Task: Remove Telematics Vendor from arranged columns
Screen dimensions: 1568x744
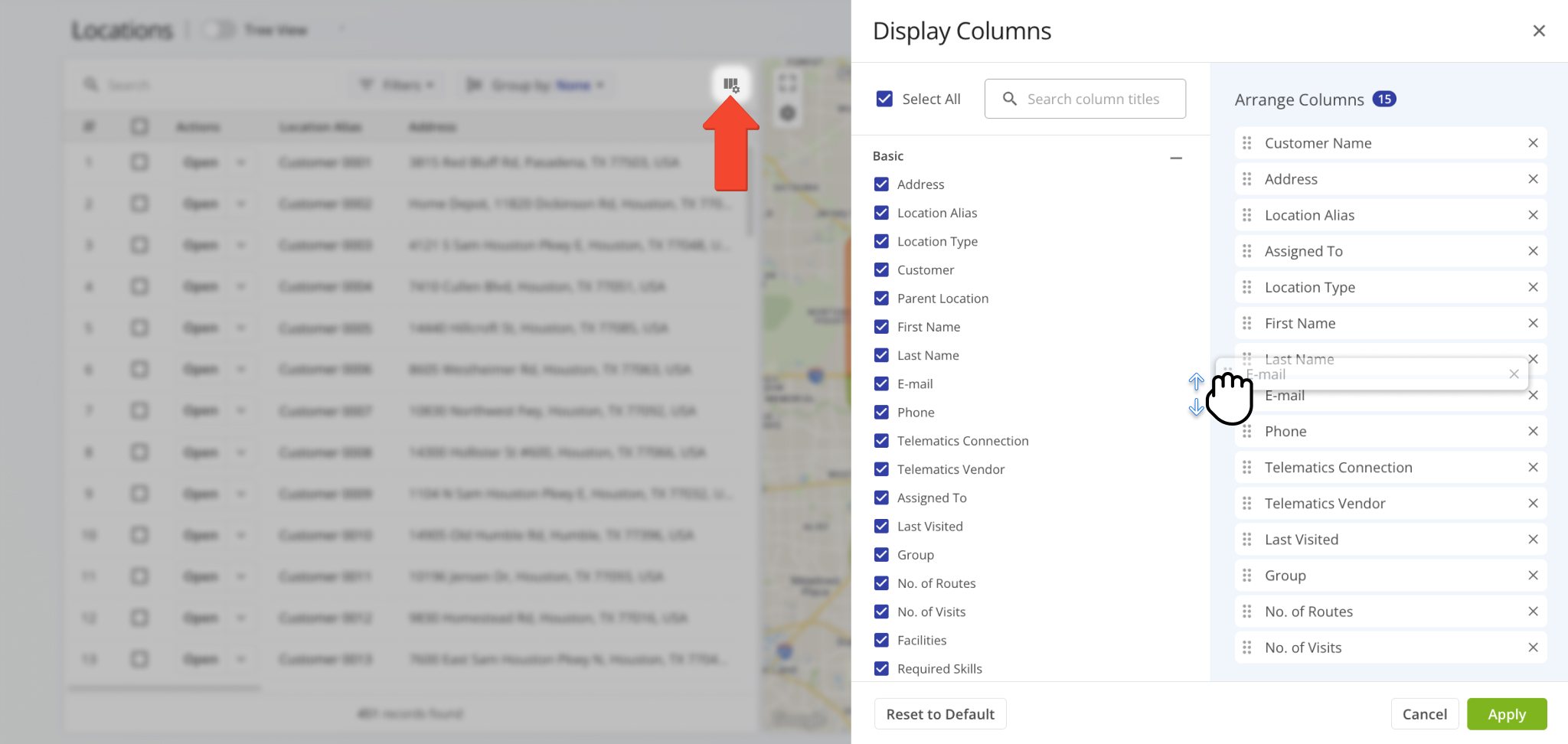Action: pos(1533,503)
